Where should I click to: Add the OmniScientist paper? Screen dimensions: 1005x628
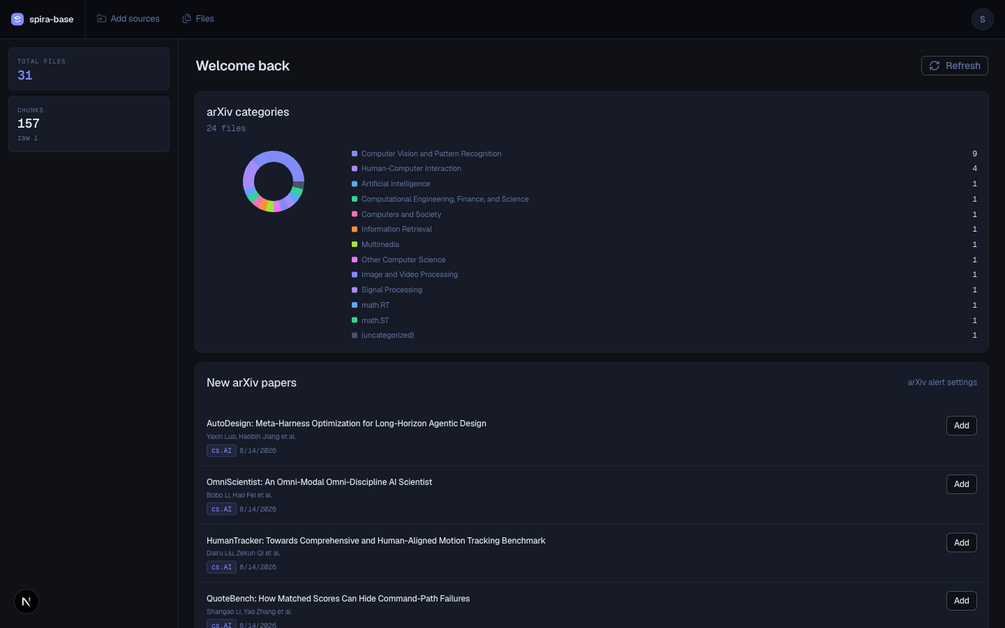(x=961, y=484)
